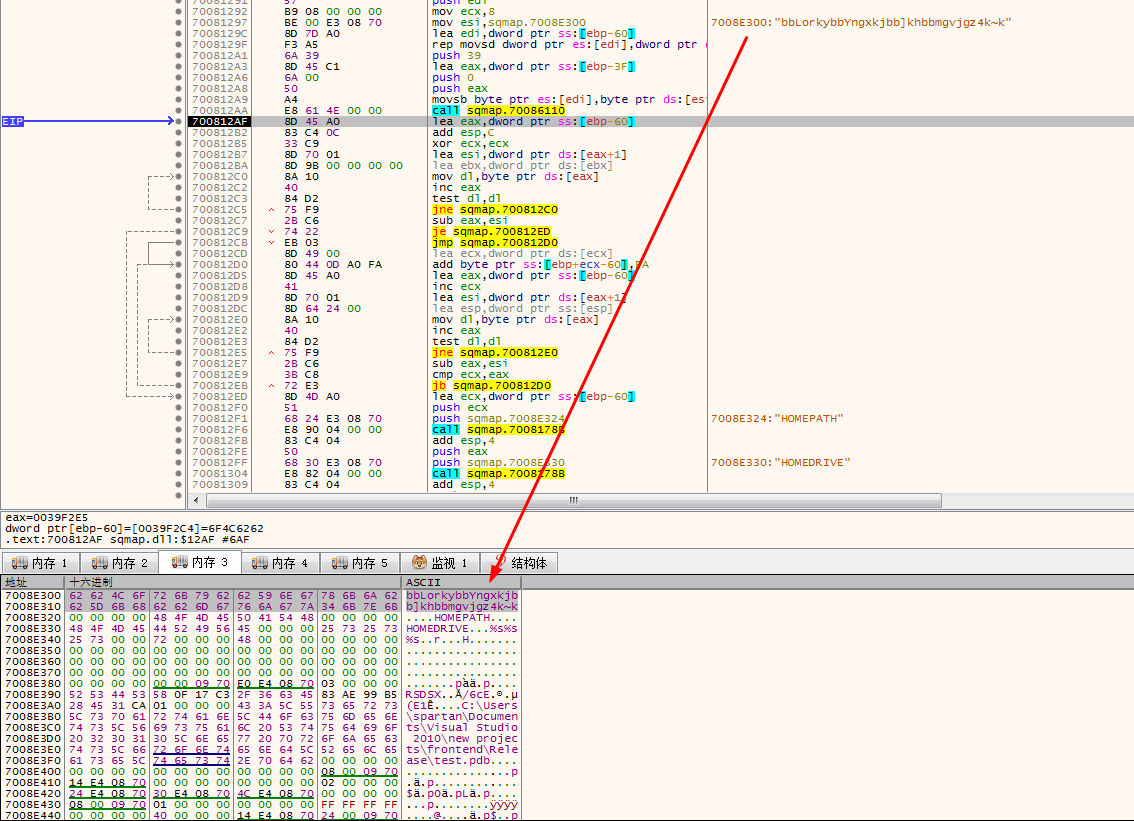Viewport: 1134px width, 821px height.
Task: Click the down jump marker at 700812C9
Action: pyautogui.click(x=271, y=231)
